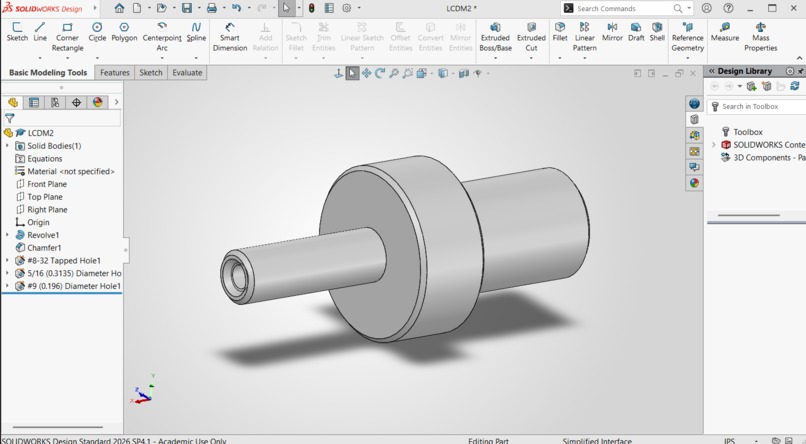Open the DisplayManager tab icon
806x444 pixels.
(97, 102)
